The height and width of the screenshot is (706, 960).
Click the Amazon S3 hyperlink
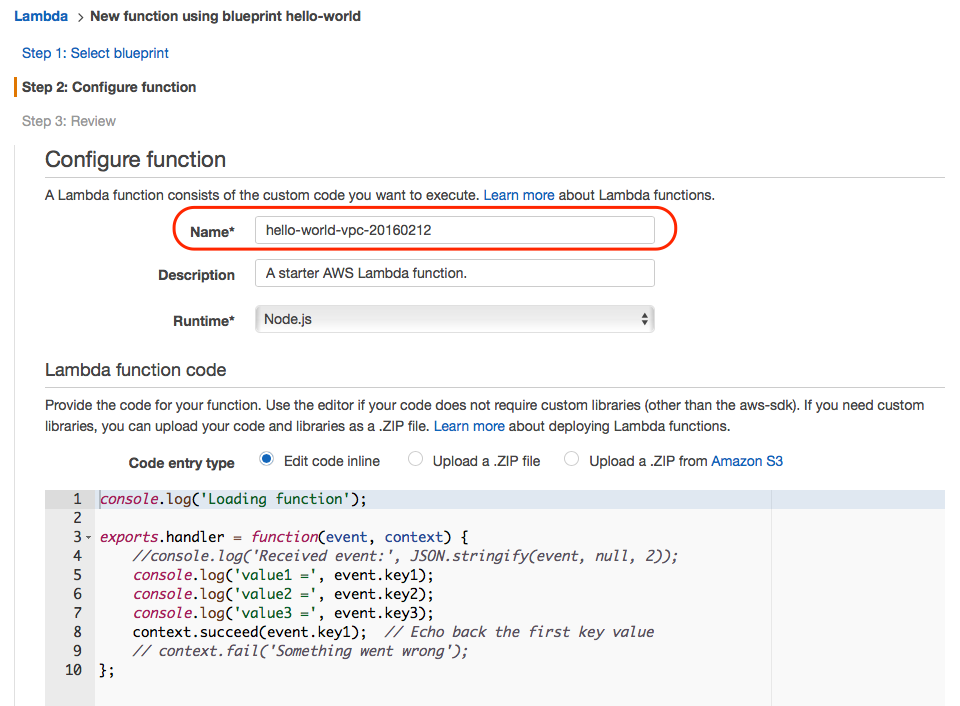(x=746, y=462)
